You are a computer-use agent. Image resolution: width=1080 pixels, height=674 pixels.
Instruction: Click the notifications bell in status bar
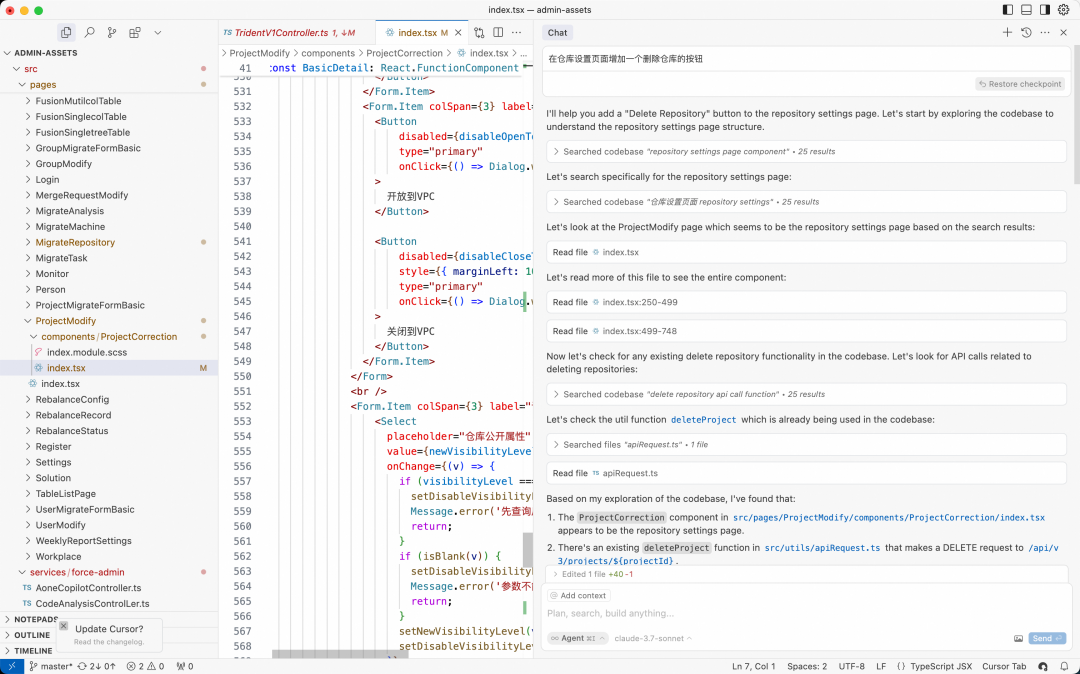point(1063,666)
